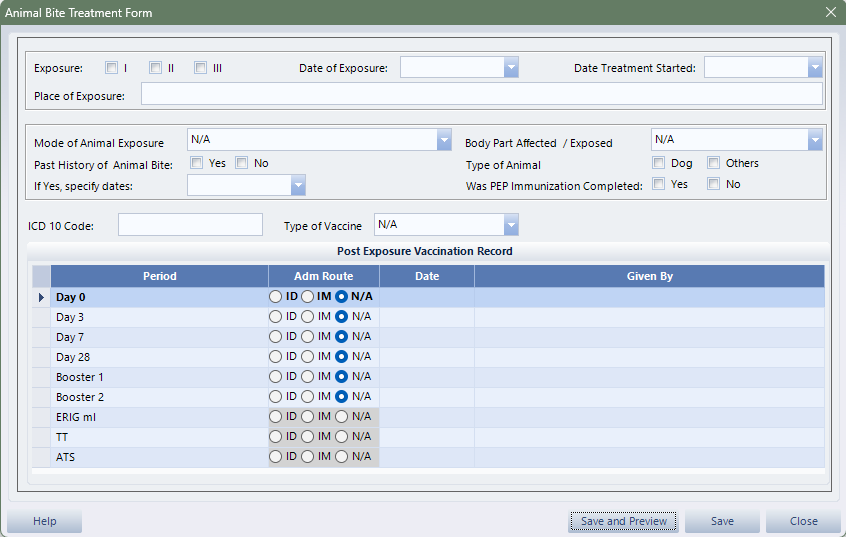Click the Save button

click(x=722, y=521)
